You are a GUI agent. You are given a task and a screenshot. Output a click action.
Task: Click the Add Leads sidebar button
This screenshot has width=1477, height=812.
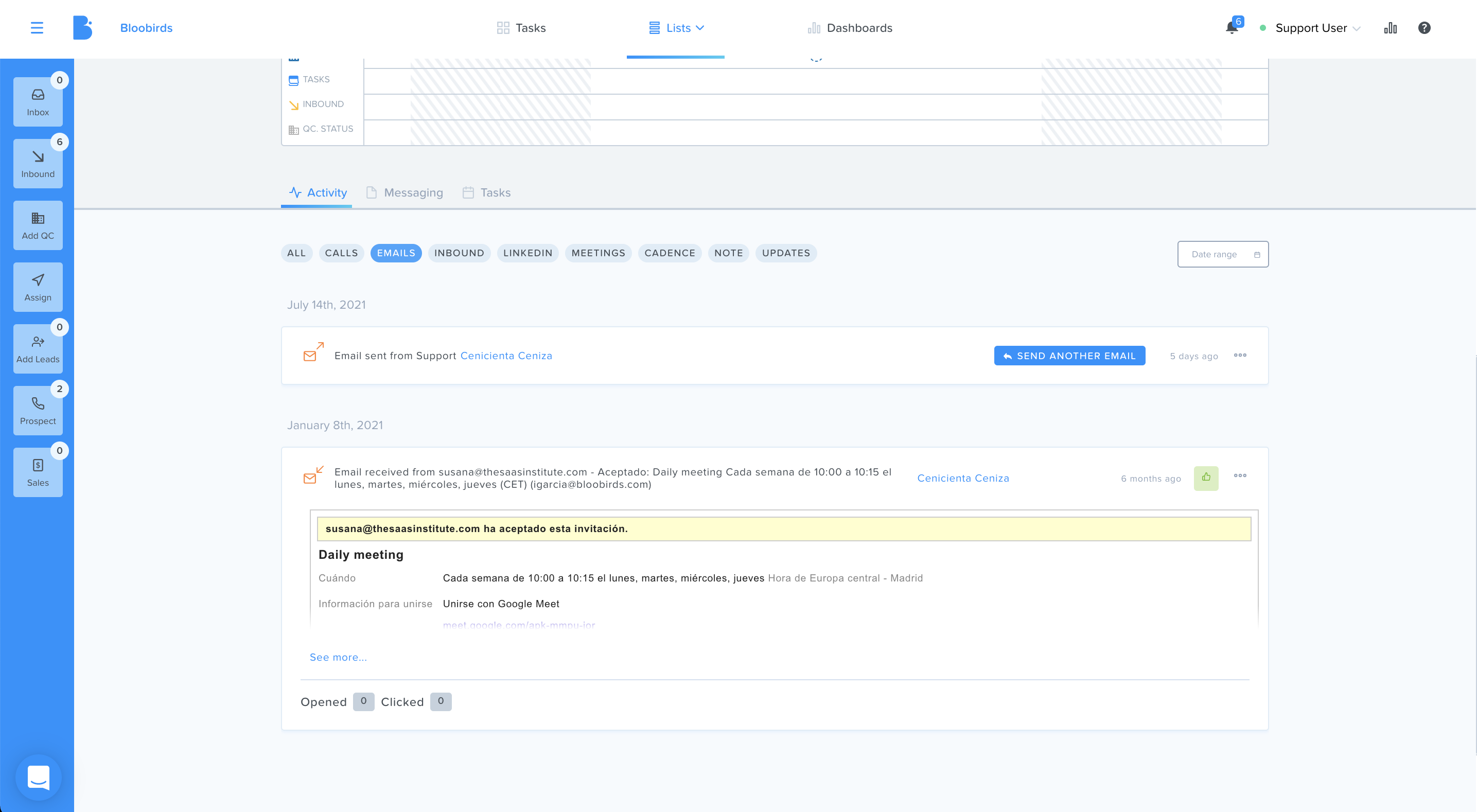coord(38,349)
